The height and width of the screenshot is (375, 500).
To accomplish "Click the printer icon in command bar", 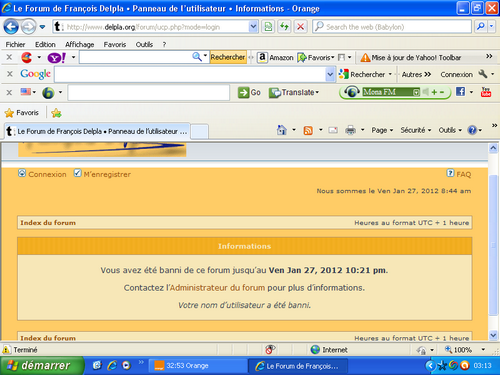I will (350, 130).
